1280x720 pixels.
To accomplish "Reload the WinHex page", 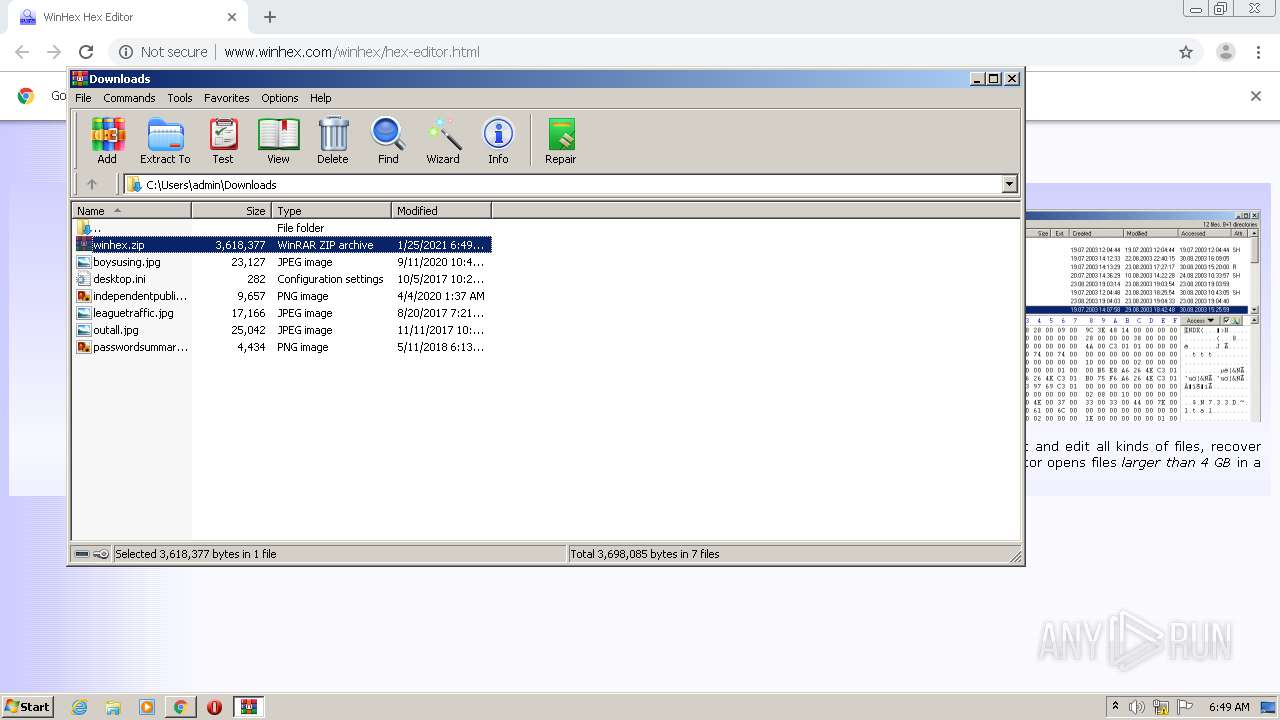I will coord(86,52).
